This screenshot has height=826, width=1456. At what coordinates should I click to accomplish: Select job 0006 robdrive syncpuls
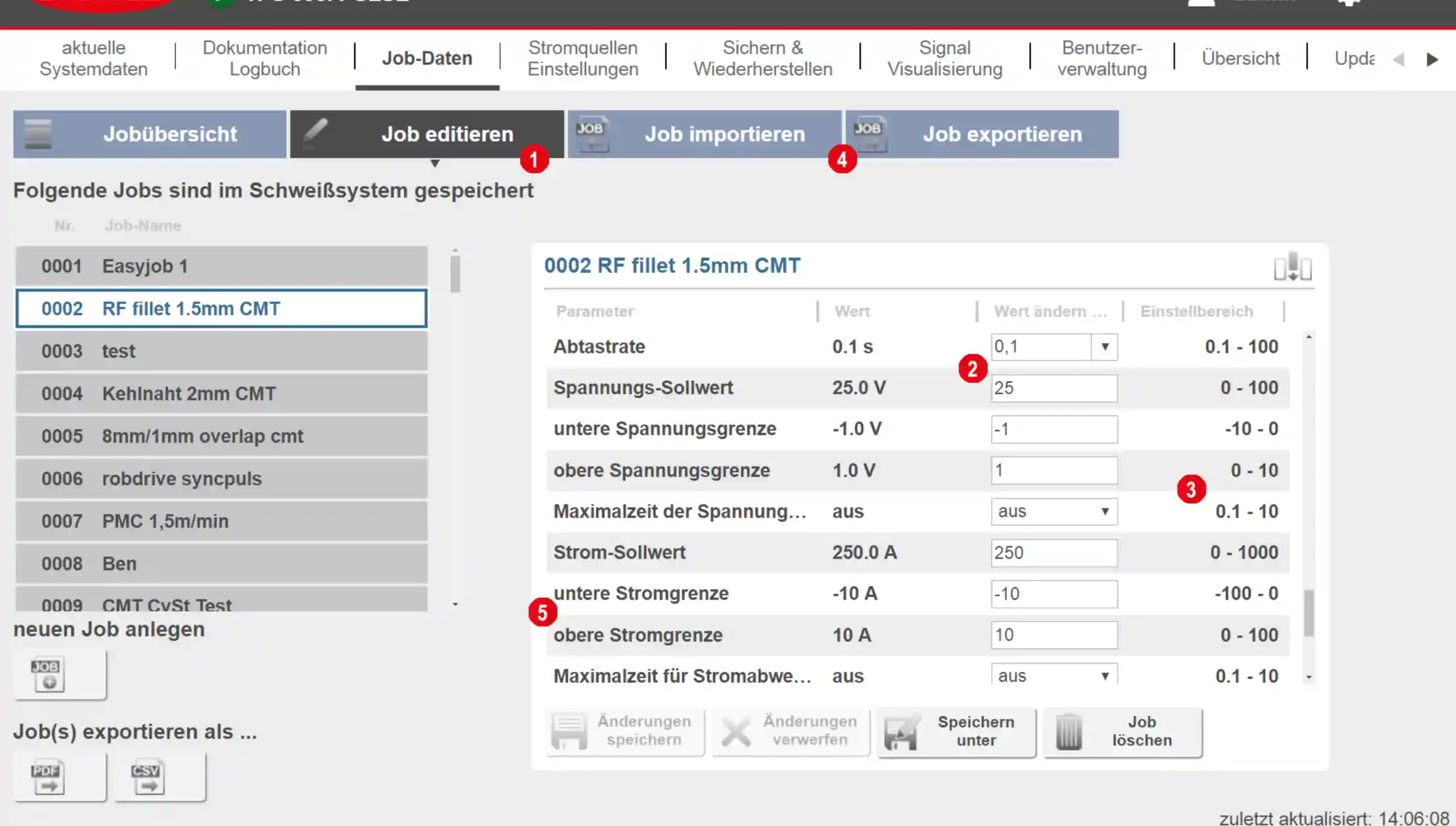[221, 479]
